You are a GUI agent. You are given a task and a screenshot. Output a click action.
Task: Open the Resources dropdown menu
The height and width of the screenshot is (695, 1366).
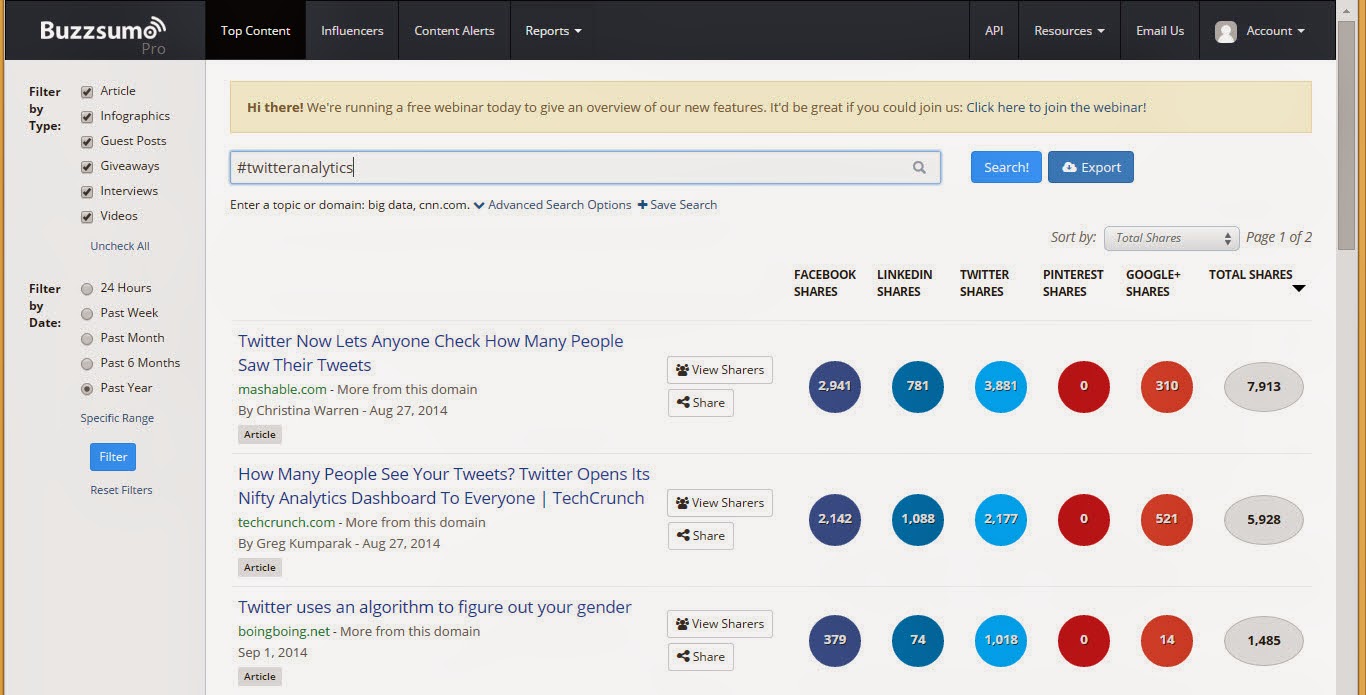[x=1069, y=31]
